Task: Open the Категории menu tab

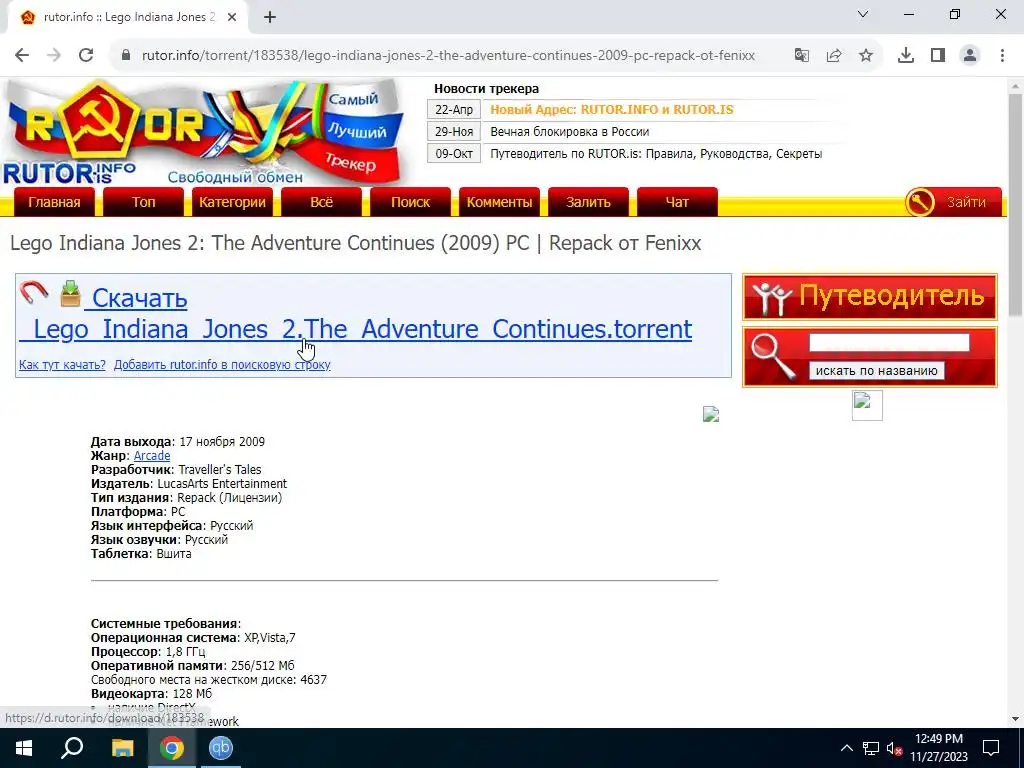Action: coord(232,202)
